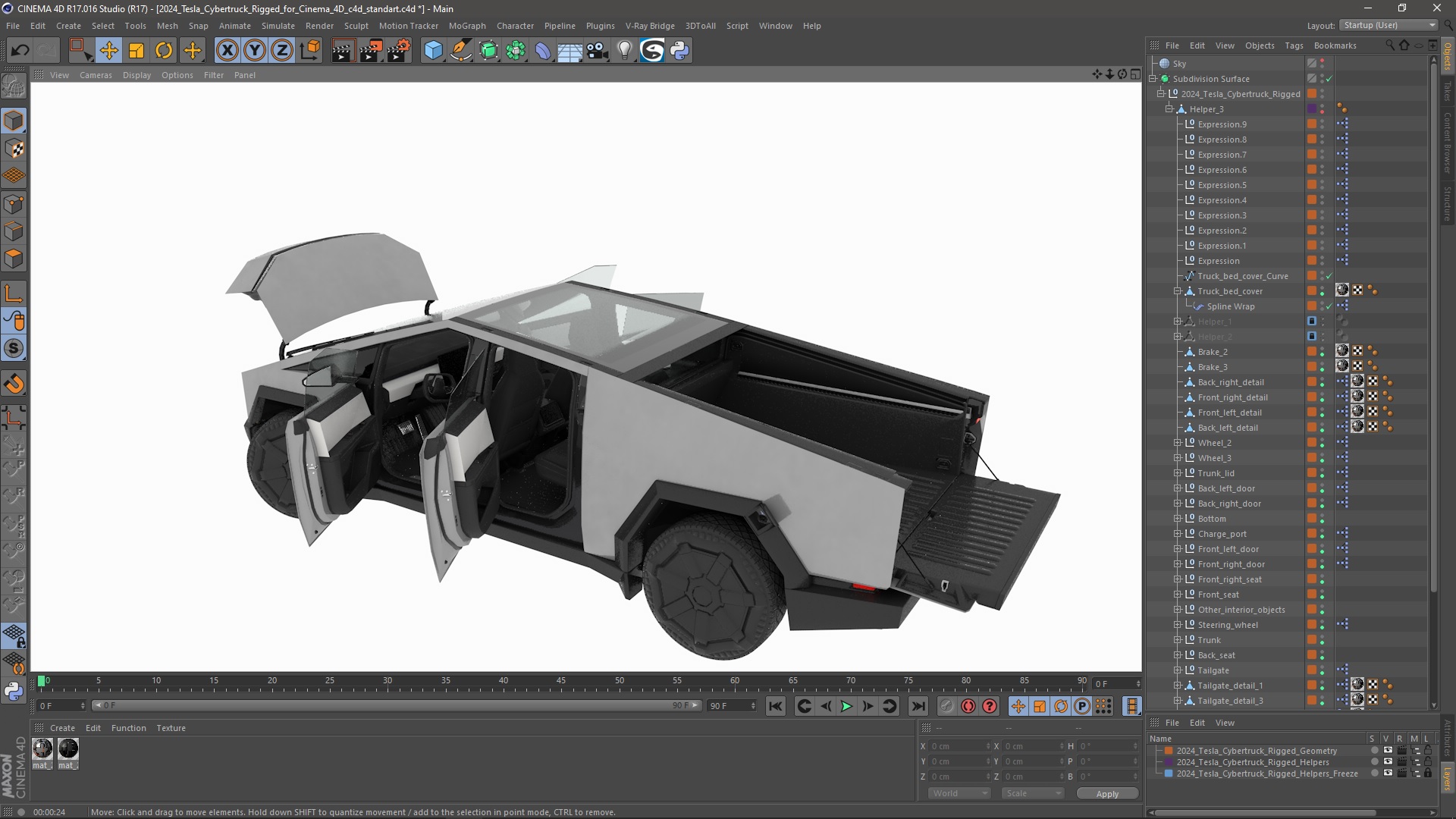
Task: Select the Steering_wheel object
Action: [1227, 625]
